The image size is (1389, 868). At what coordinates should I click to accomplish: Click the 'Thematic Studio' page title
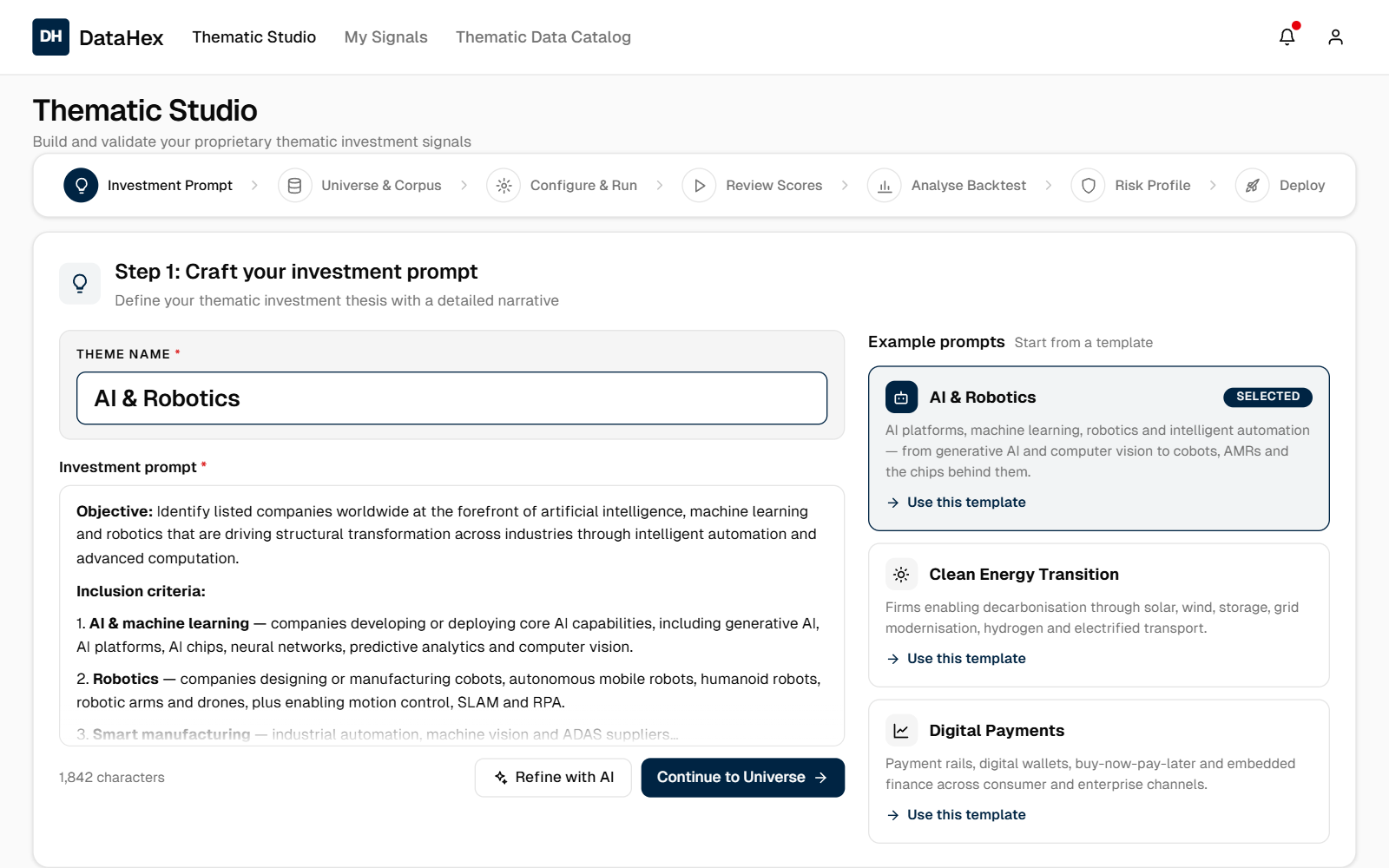[145, 110]
